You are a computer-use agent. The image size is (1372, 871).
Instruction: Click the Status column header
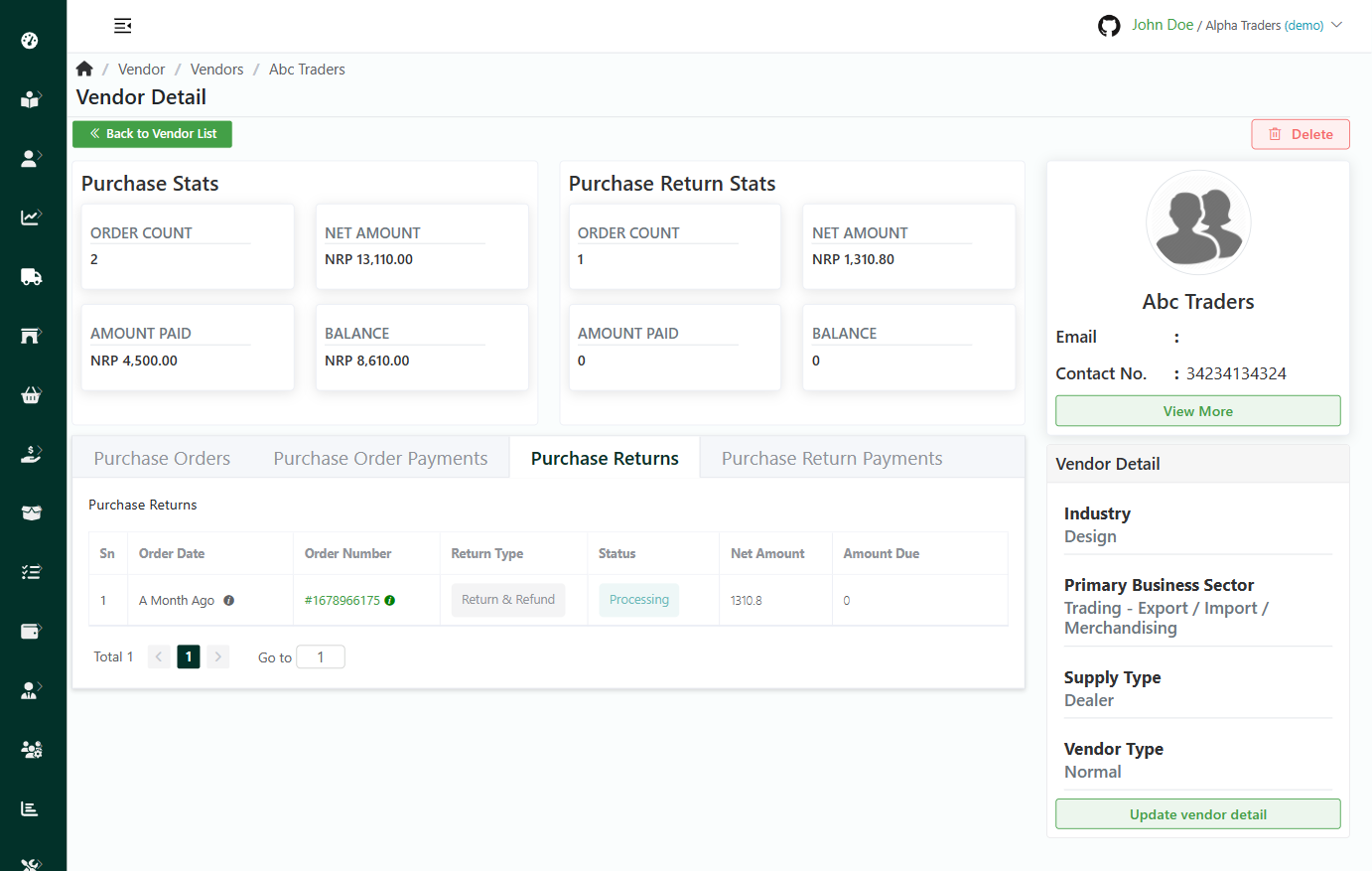tap(617, 553)
